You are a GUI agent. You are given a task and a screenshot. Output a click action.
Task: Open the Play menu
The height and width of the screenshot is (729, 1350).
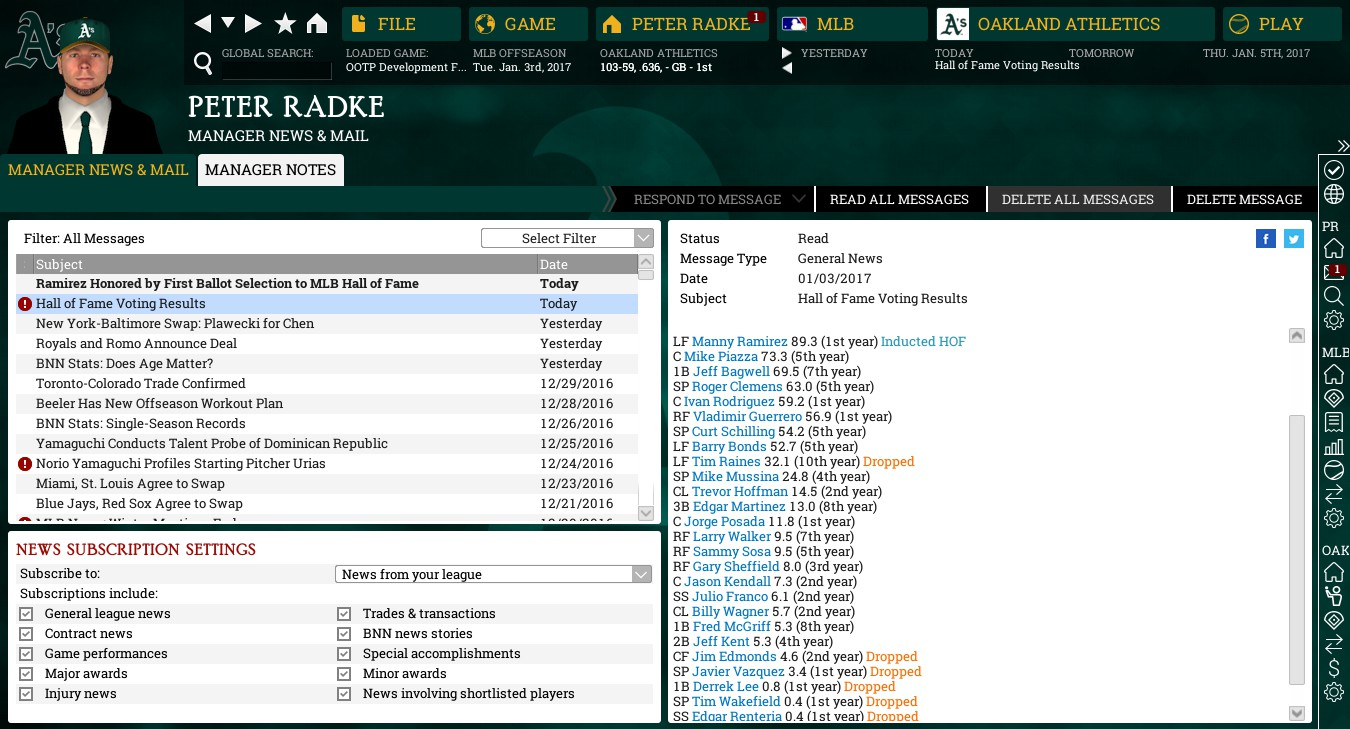pos(1281,24)
